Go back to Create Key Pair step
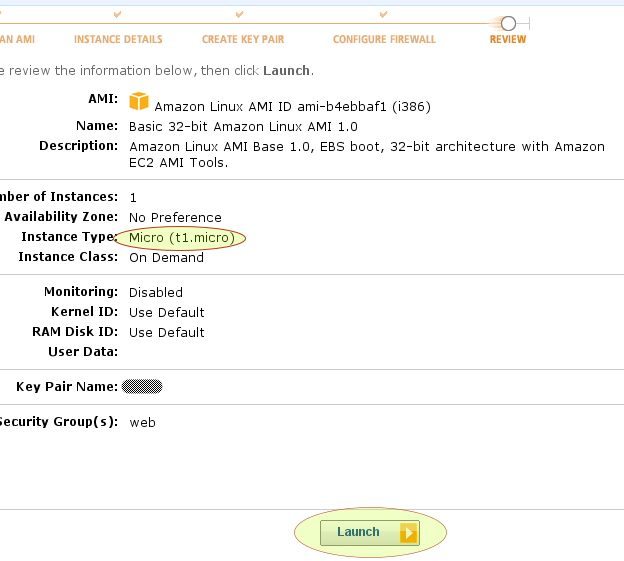 pyautogui.click(x=243, y=39)
